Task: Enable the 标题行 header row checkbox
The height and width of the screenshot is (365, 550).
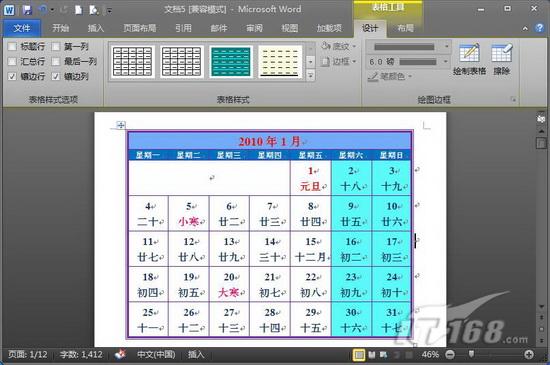Action: [12, 46]
